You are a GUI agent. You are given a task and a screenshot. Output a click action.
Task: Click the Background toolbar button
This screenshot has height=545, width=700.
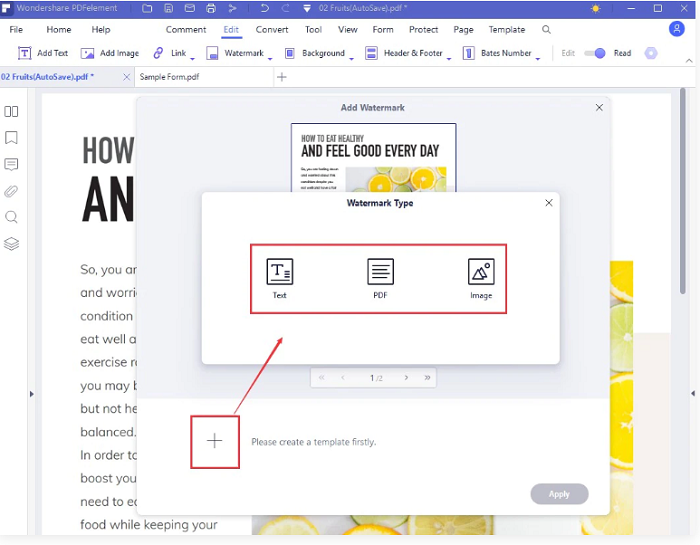(315, 53)
